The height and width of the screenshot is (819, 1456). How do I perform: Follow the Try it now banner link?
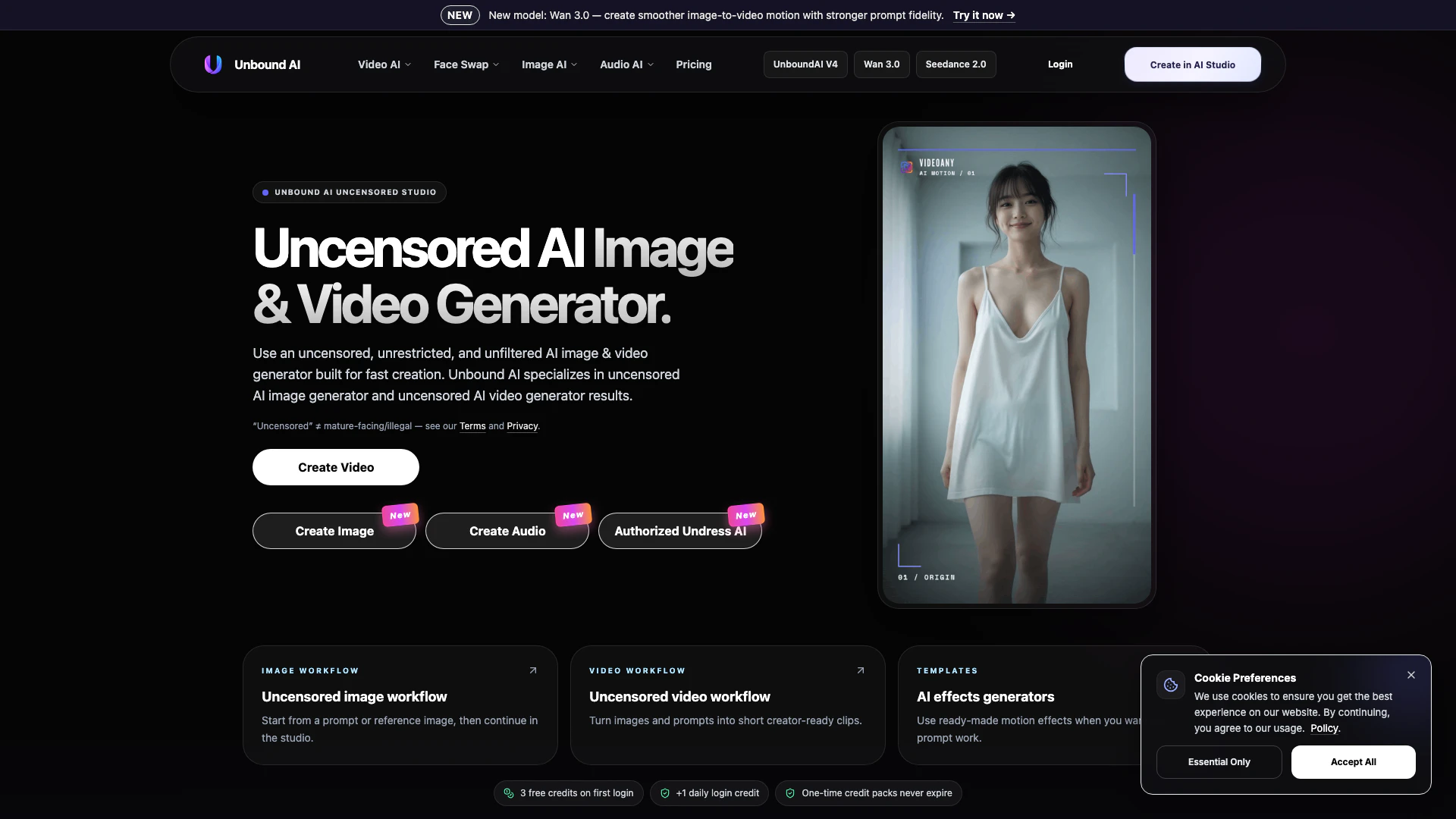click(984, 15)
